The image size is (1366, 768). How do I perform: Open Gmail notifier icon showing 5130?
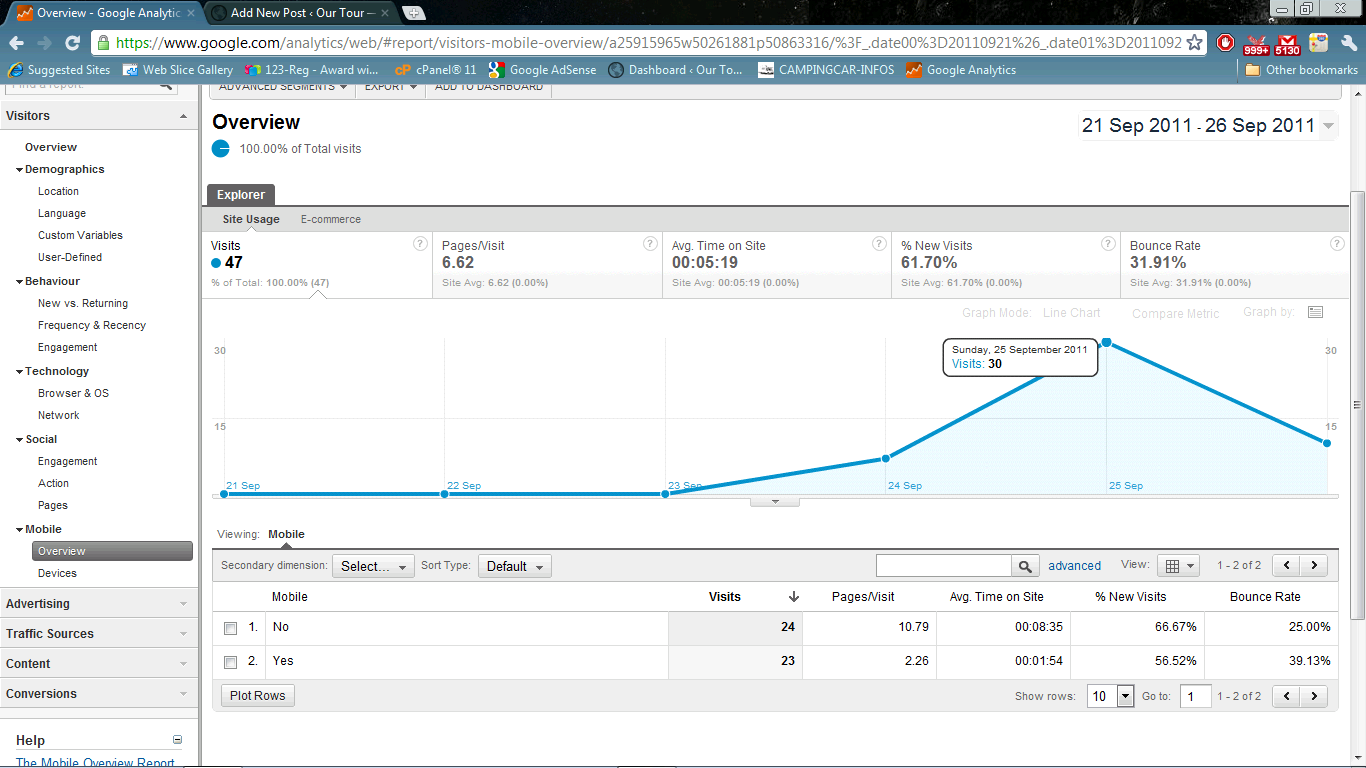tap(1287, 43)
